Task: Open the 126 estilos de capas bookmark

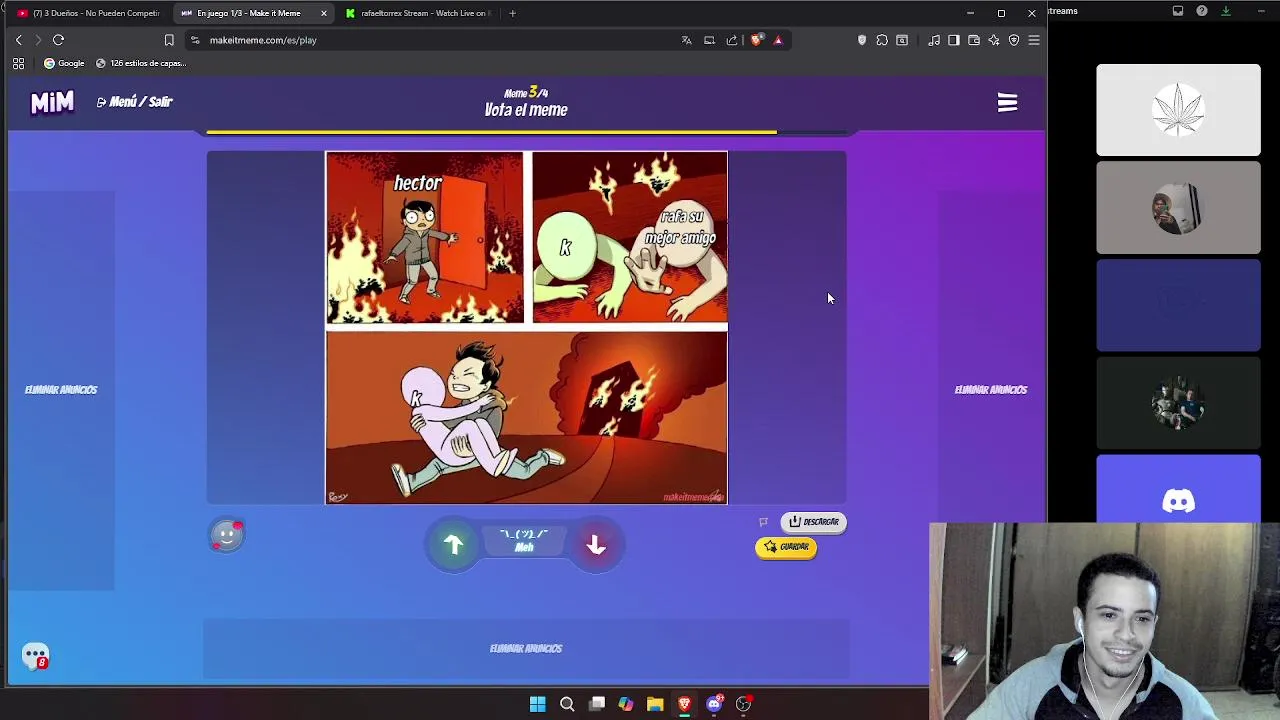Action: (x=141, y=63)
